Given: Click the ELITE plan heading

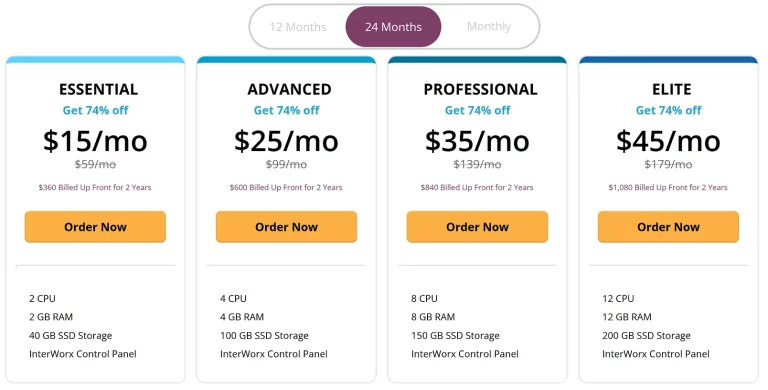Looking at the screenshot, I should coord(672,89).
